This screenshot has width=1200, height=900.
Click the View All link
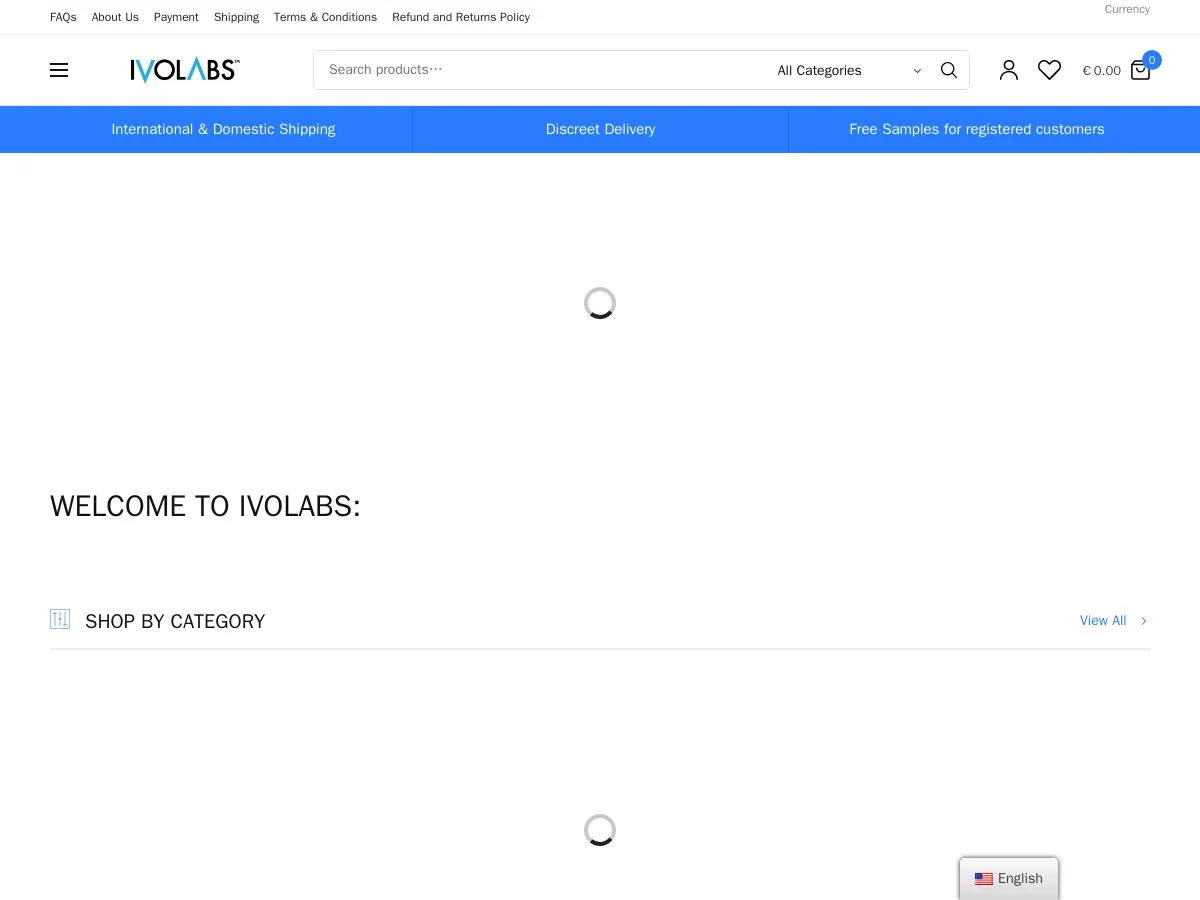[x=1103, y=620]
